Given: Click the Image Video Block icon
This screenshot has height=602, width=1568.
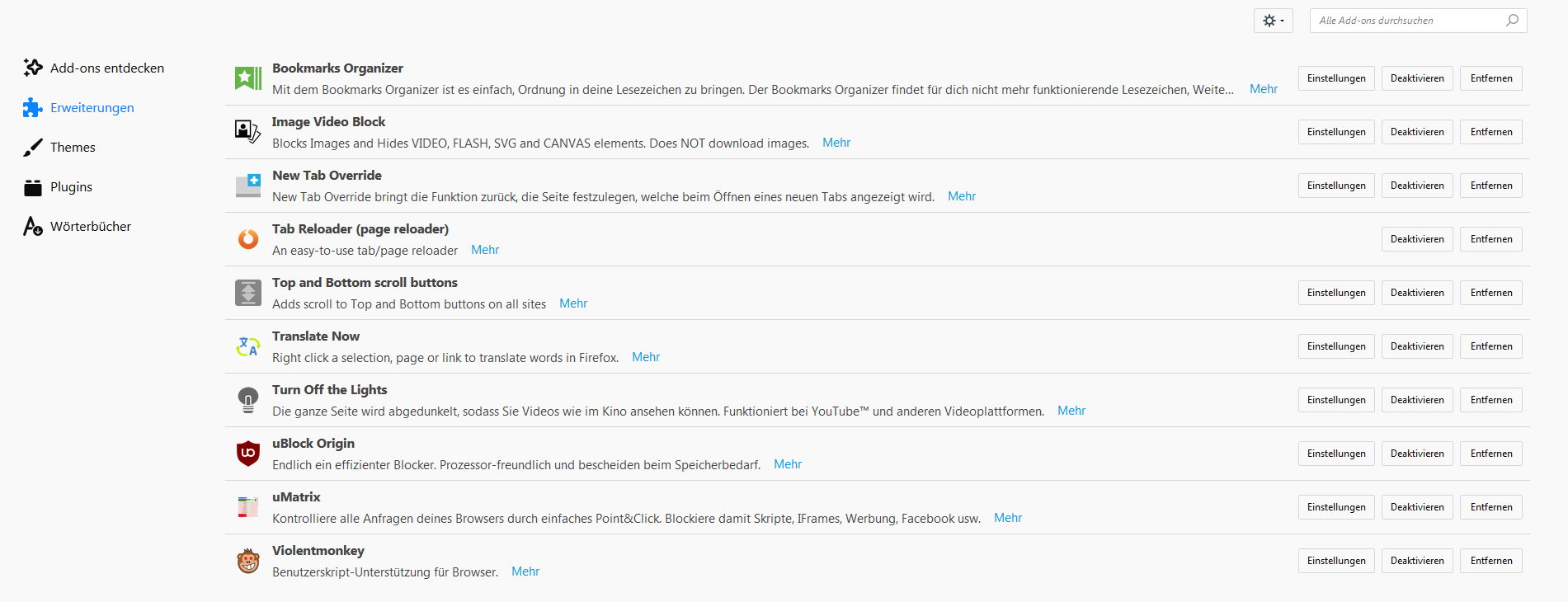Looking at the screenshot, I should click(x=247, y=132).
